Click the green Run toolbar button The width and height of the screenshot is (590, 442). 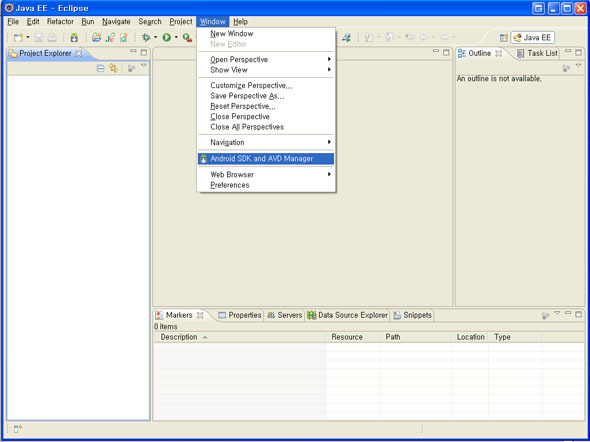(167, 37)
